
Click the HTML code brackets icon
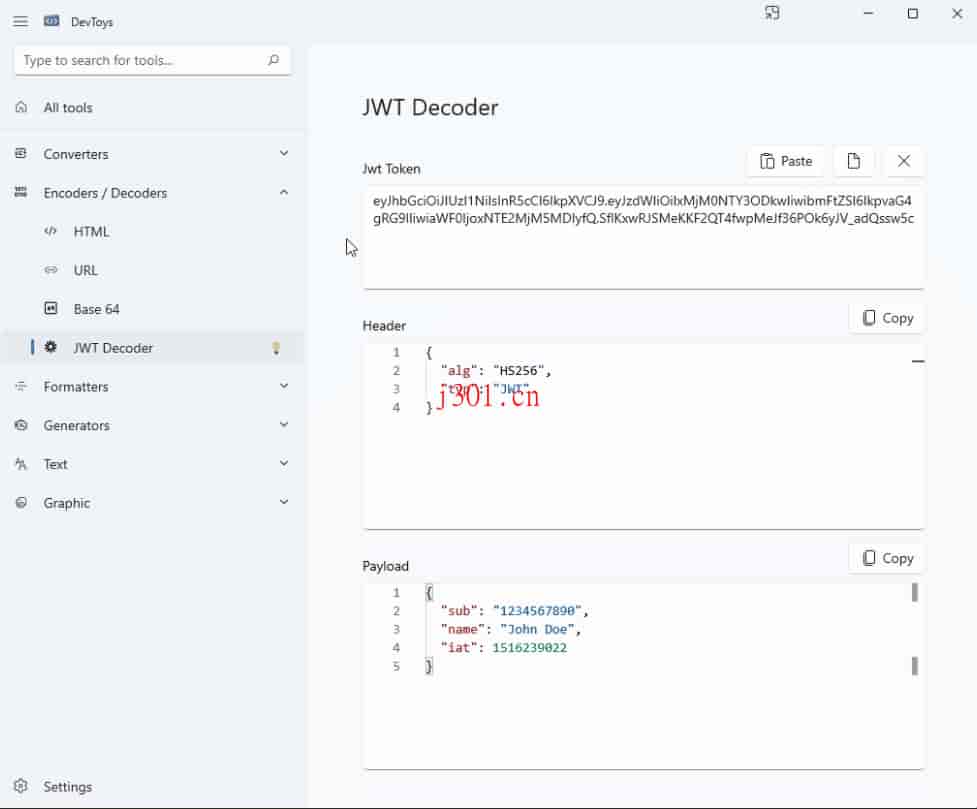(x=51, y=231)
